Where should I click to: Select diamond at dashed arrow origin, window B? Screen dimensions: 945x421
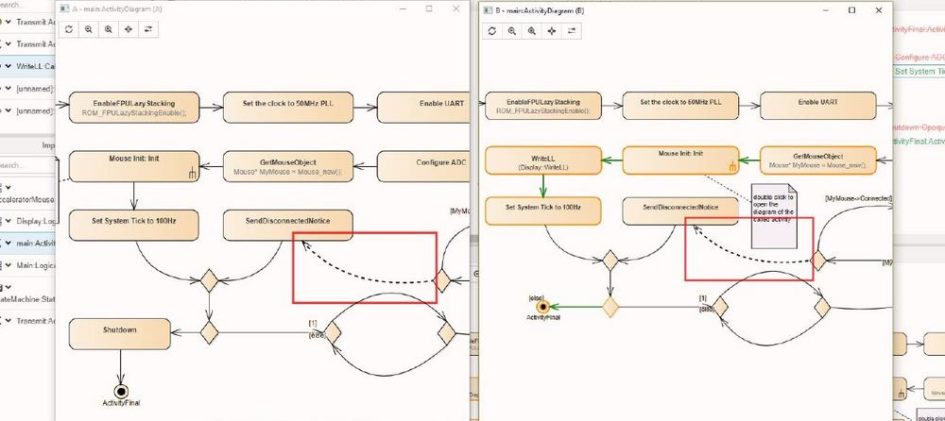(x=818, y=261)
